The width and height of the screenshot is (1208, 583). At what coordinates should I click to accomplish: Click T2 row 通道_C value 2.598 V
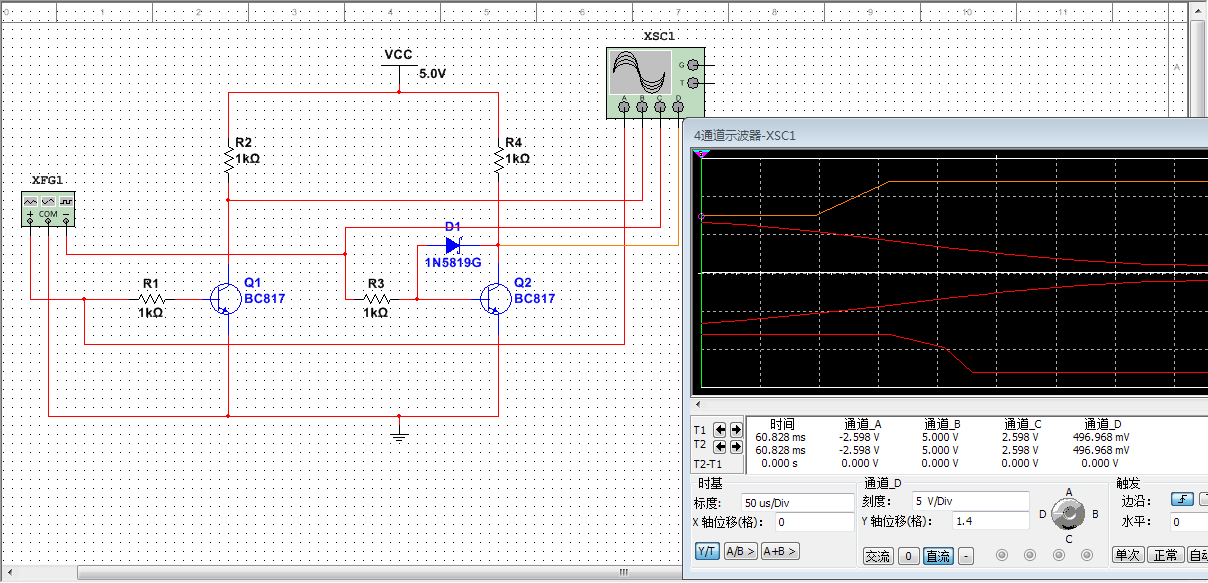(1020, 450)
